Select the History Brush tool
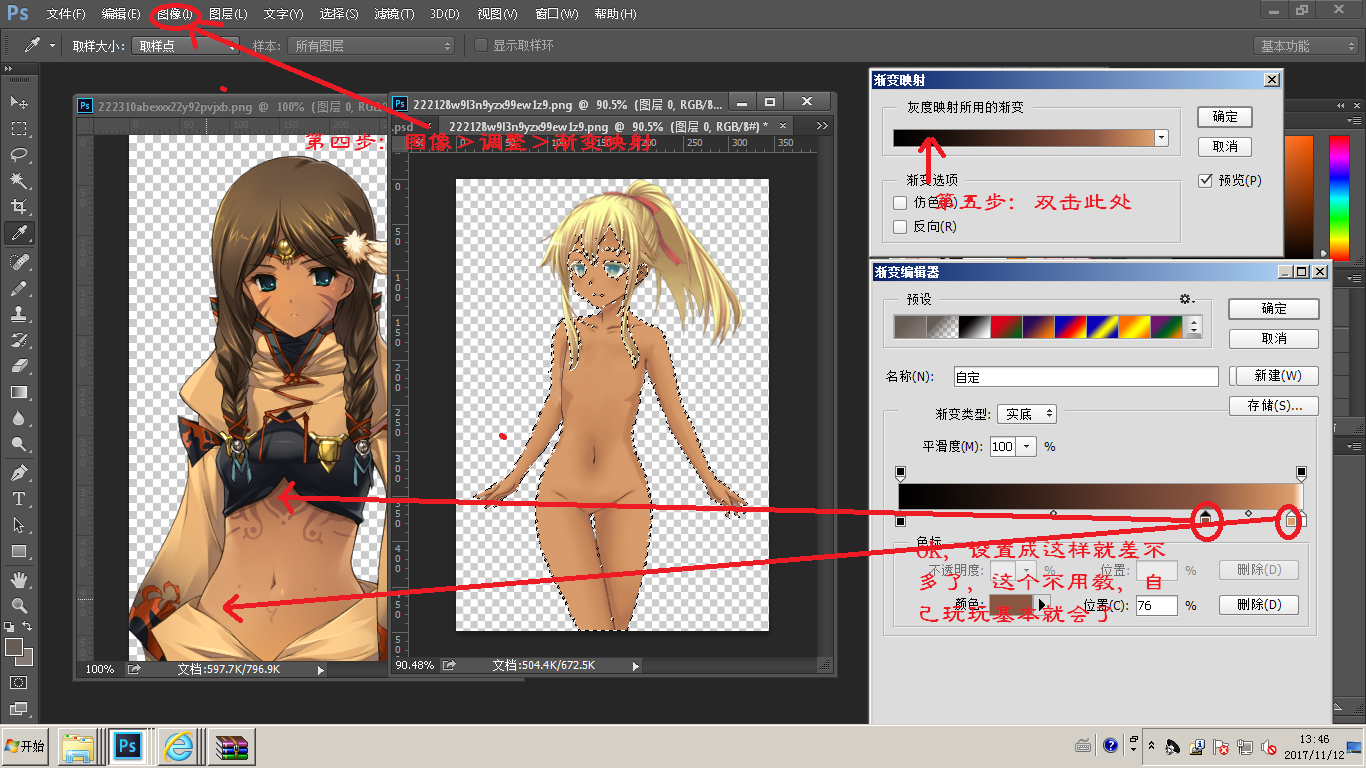Screen dimensions: 1366x768 pos(19,339)
